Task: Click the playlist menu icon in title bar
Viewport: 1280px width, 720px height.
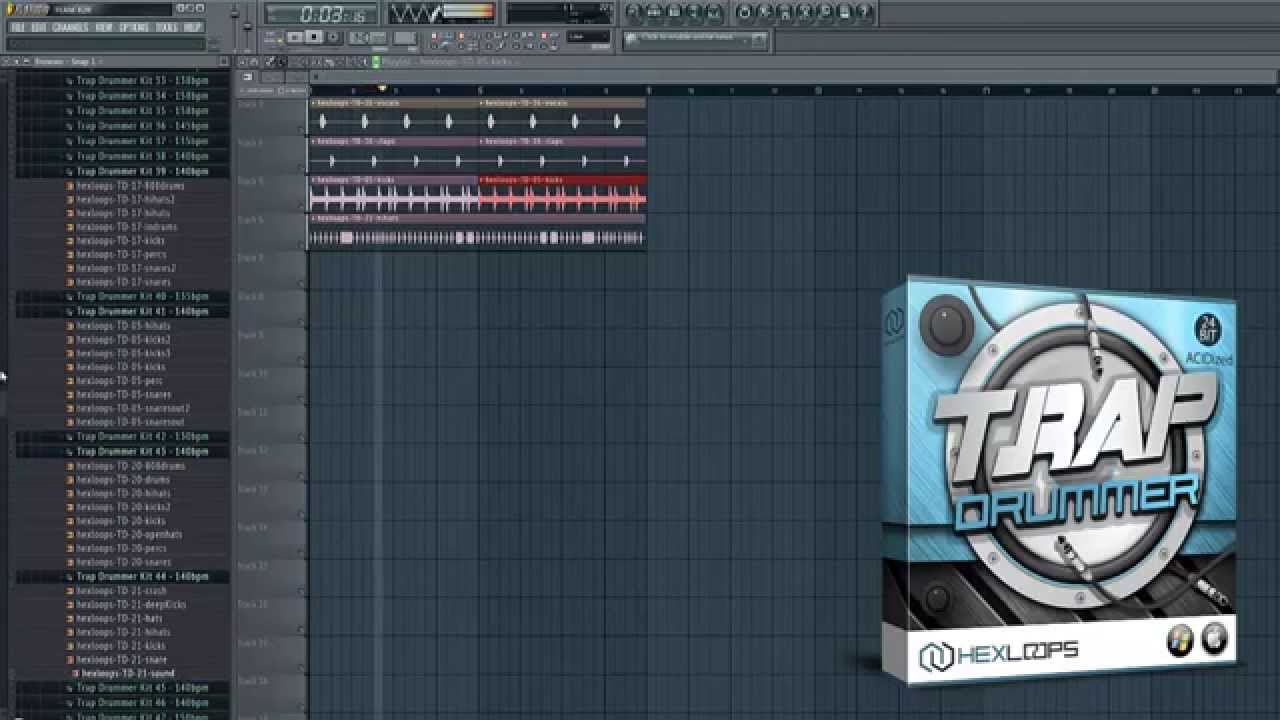Action: pyautogui.click(x=245, y=62)
